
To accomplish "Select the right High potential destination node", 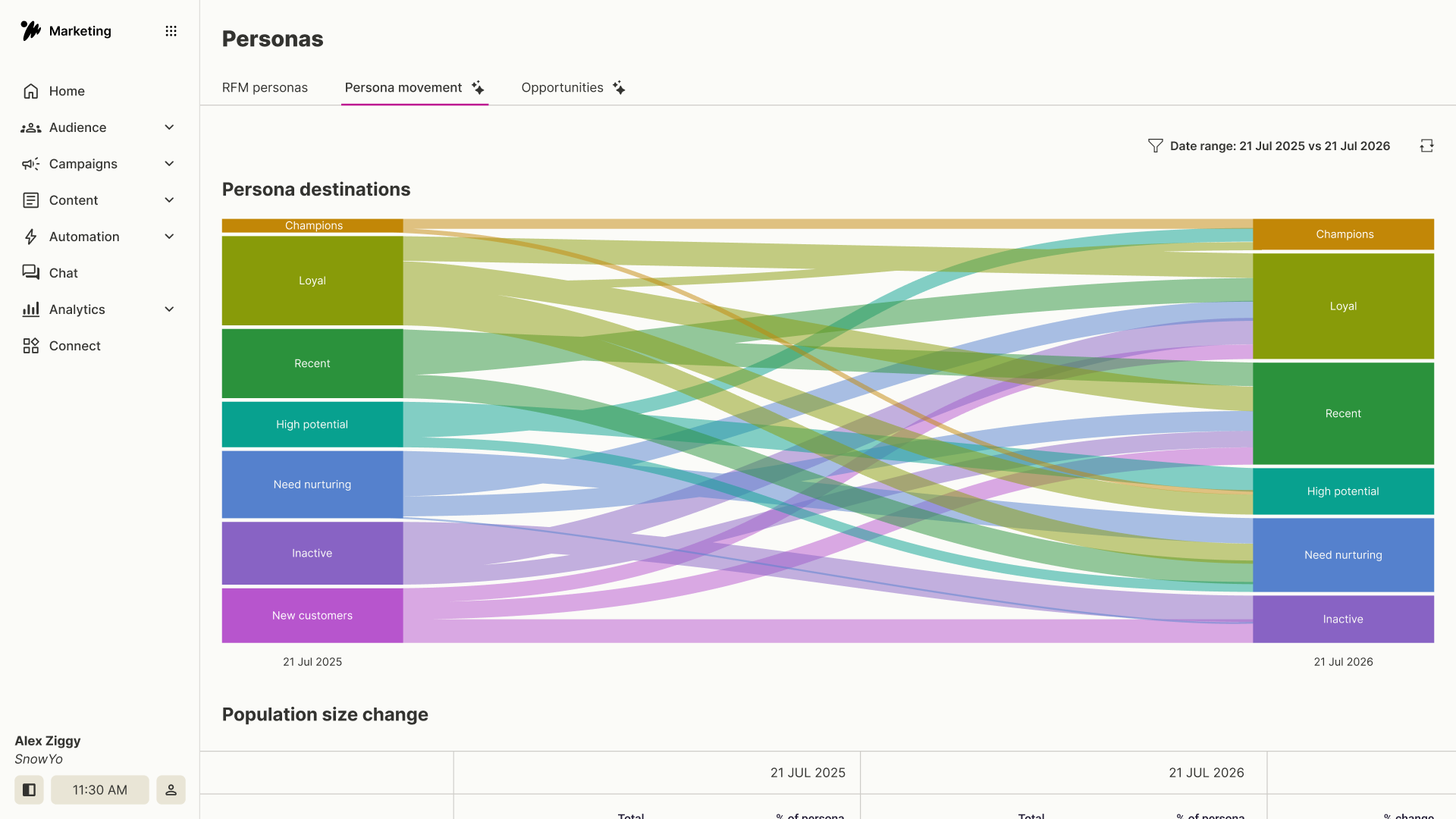I will coord(1343,491).
